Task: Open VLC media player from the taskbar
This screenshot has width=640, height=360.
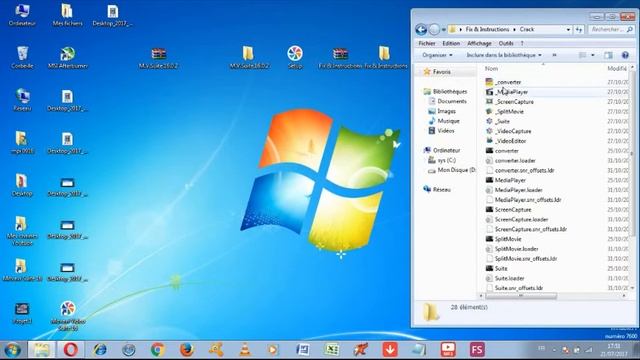Action: [245, 349]
